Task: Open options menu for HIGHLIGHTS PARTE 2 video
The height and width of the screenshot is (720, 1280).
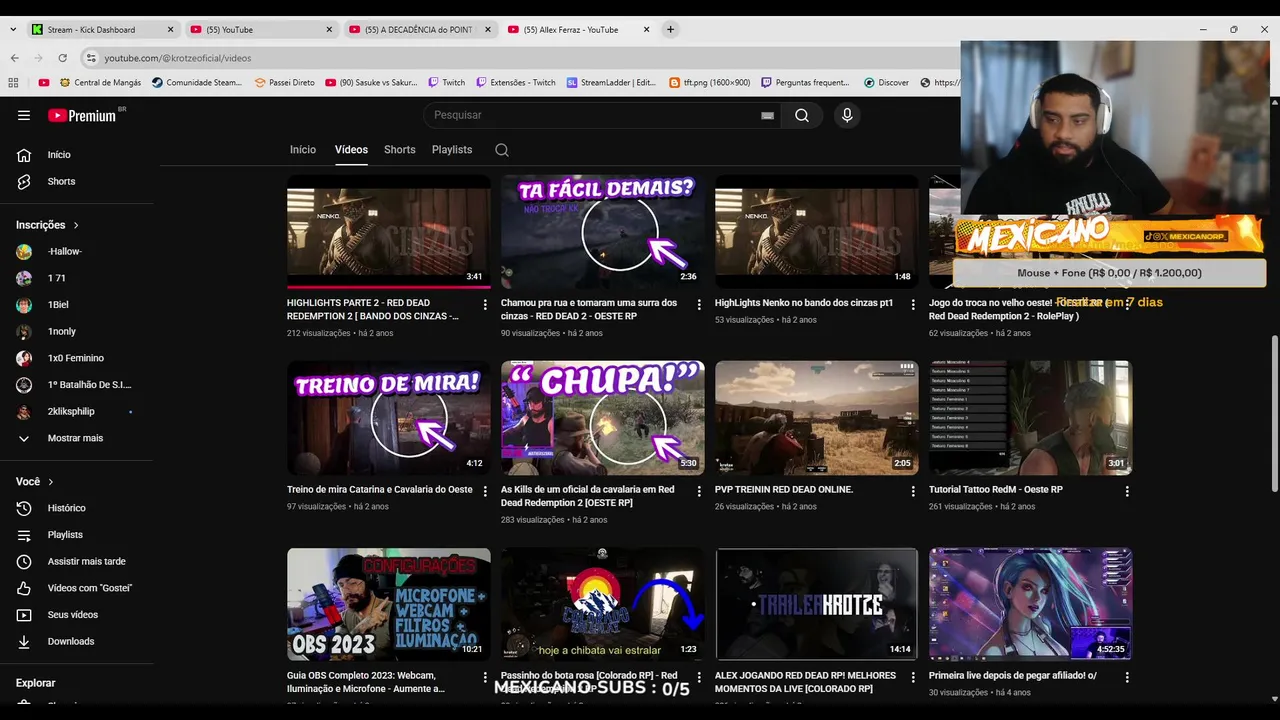Action: pos(485,304)
